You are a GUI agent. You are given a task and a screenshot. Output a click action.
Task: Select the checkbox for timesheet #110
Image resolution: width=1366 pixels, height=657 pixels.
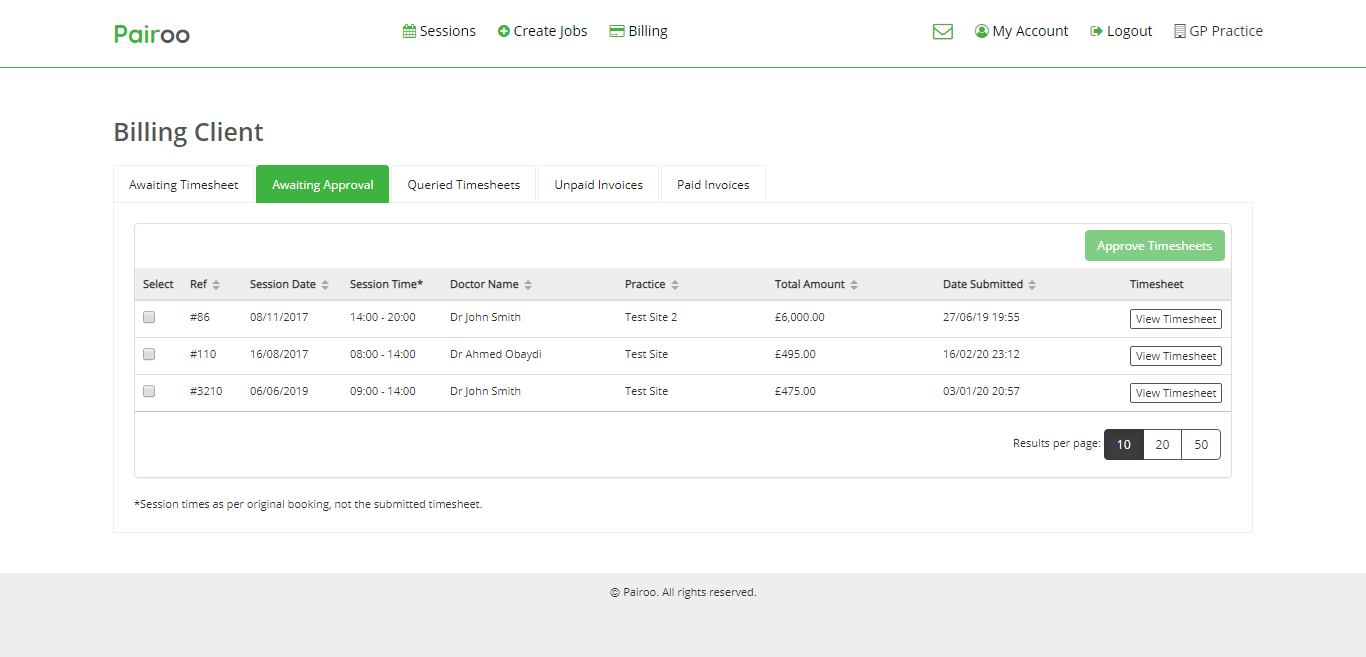(x=149, y=354)
